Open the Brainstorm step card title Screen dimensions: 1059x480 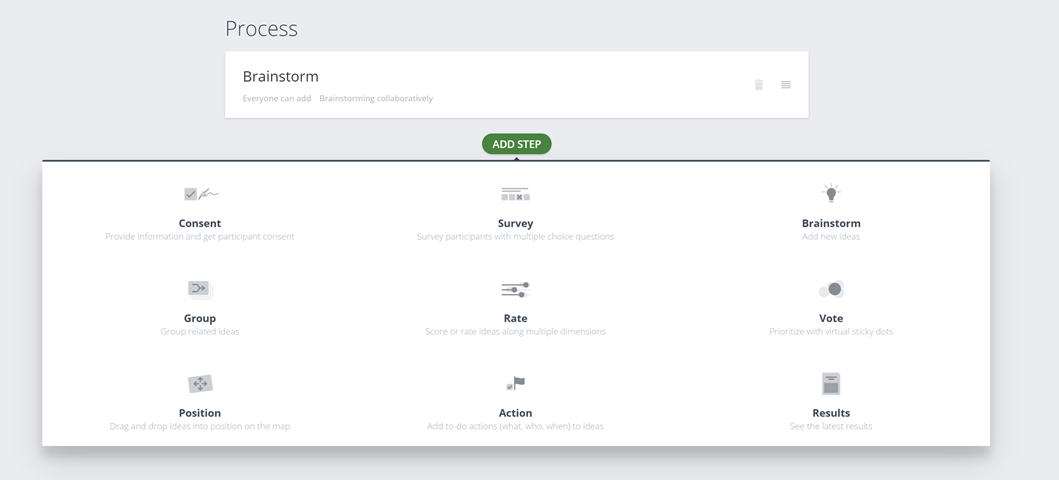click(x=280, y=76)
